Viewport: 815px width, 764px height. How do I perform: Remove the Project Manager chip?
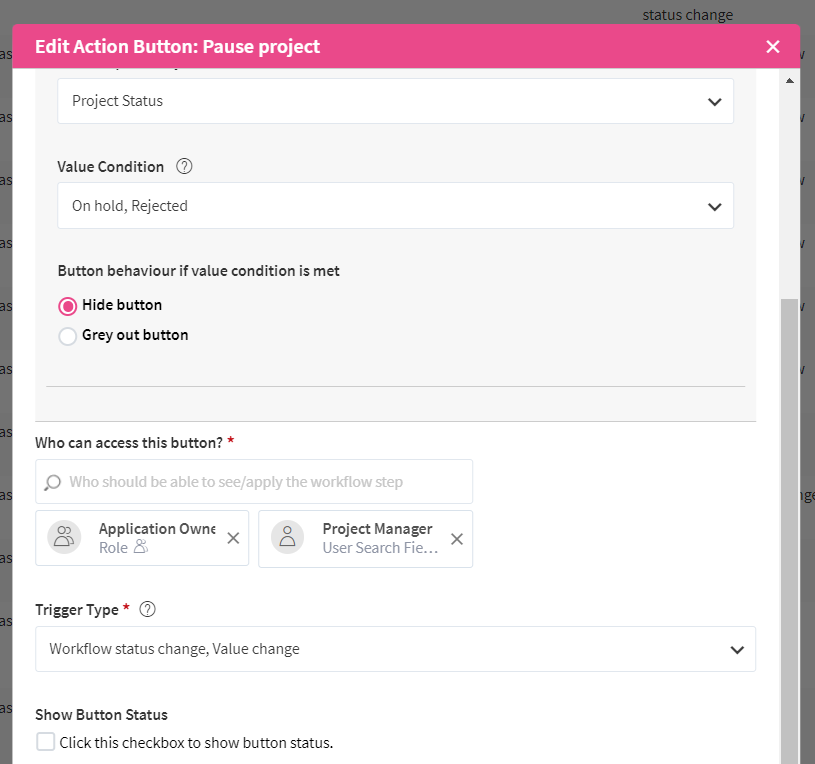click(x=457, y=539)
